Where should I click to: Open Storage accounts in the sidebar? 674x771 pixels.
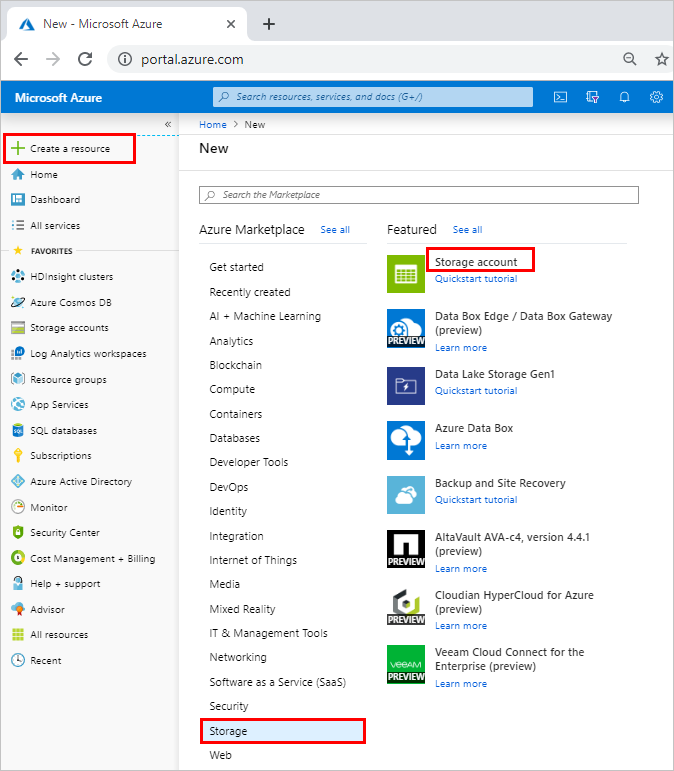(69, 328)
